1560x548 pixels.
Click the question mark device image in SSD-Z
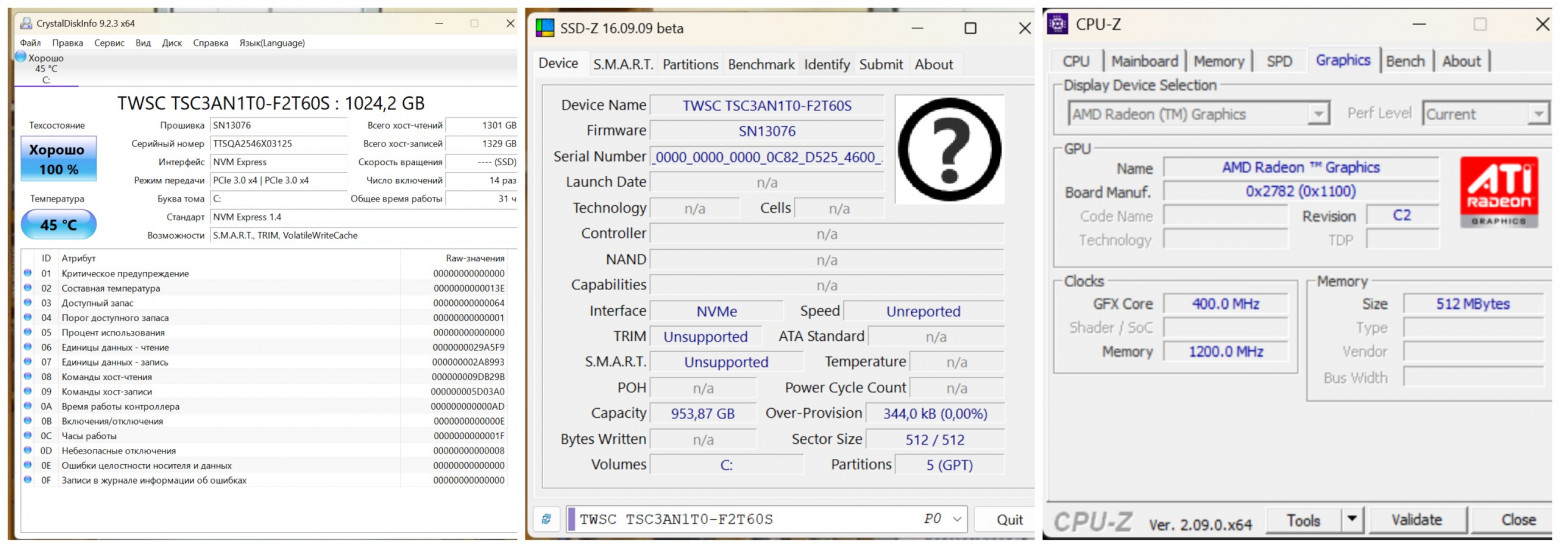[x=949, y=149]
